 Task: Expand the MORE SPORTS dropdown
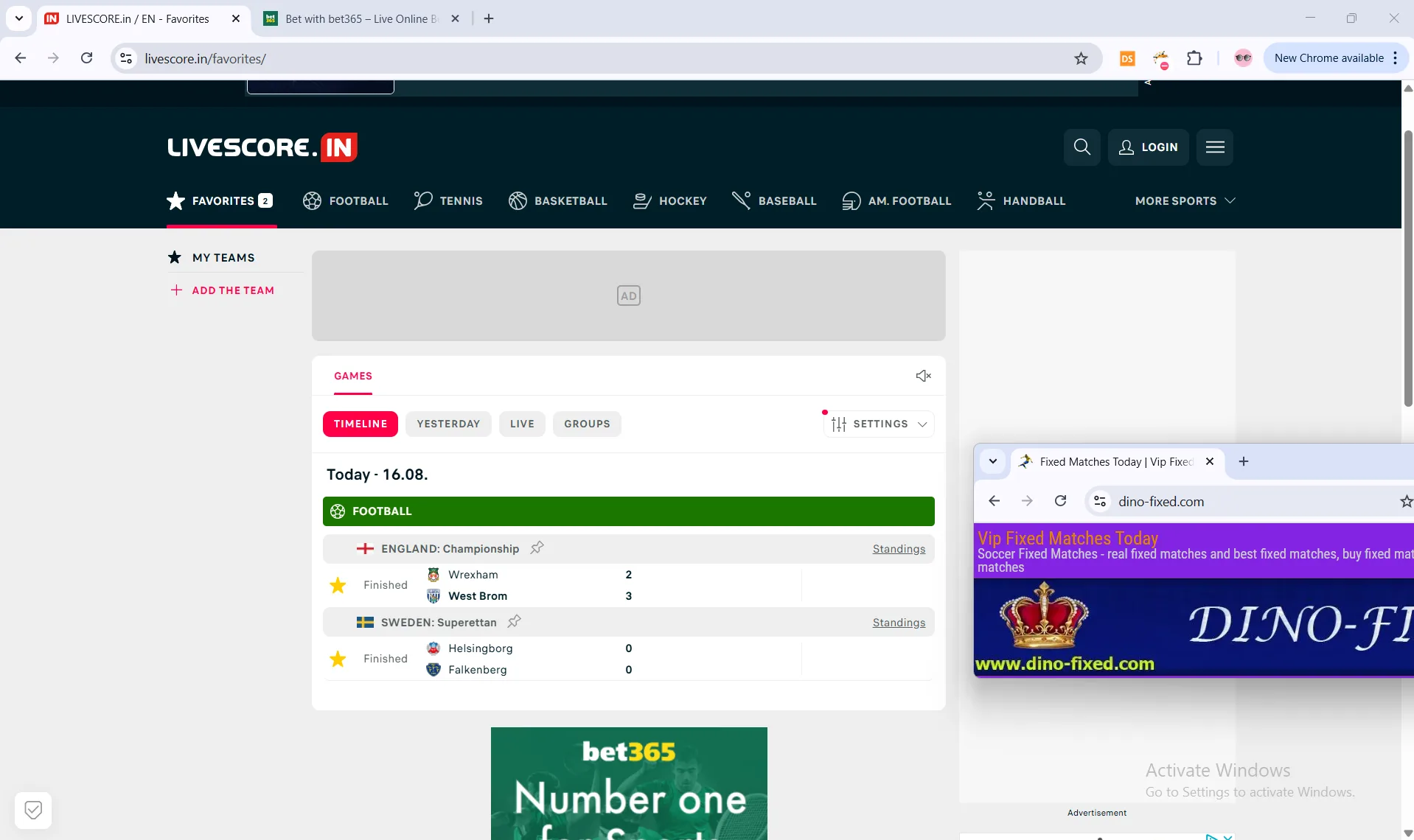[1185, 200]
